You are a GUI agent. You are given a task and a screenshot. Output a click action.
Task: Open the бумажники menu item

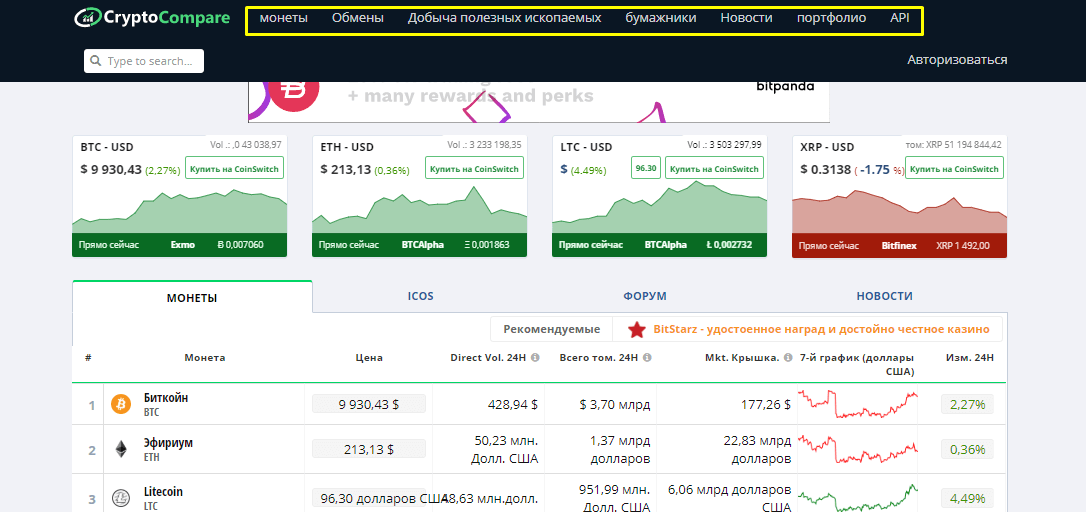click(661, 18)
